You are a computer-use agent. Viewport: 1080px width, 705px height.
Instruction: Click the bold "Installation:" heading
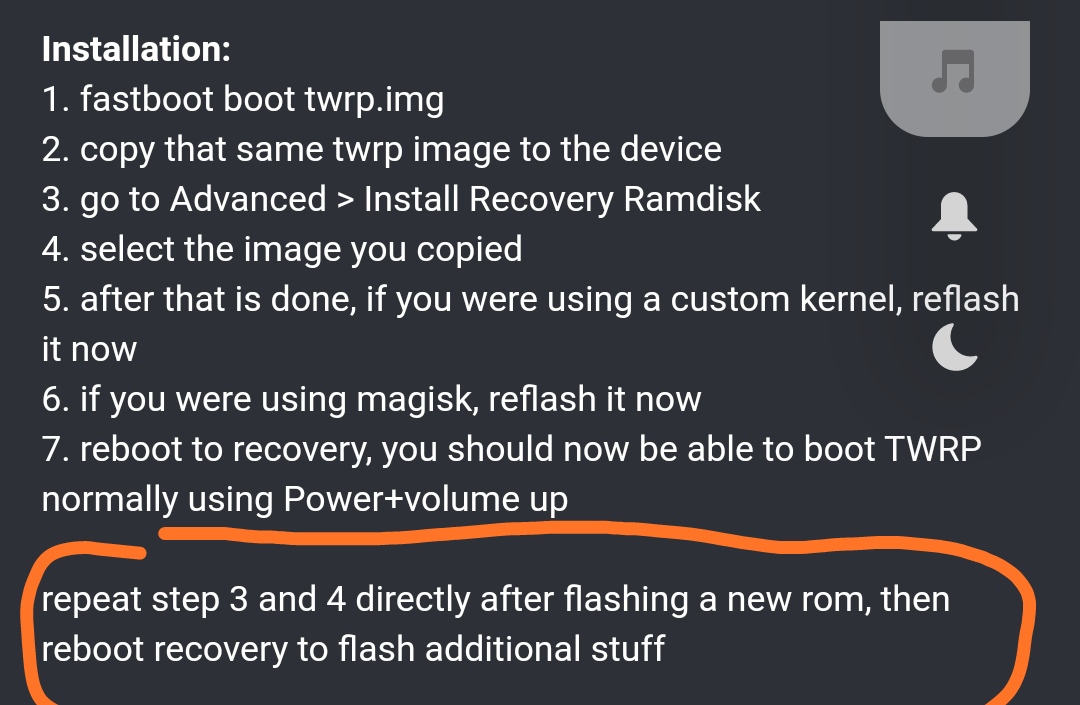coord(136,50)
